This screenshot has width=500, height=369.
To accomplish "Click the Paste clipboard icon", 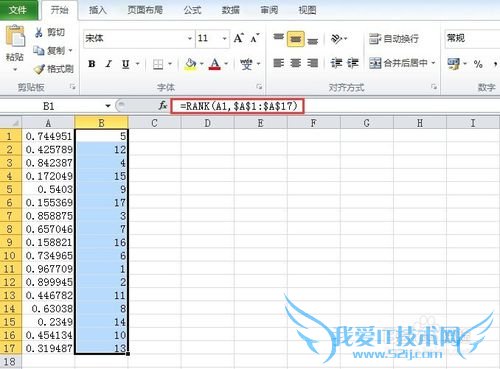I will pos(15,37).
